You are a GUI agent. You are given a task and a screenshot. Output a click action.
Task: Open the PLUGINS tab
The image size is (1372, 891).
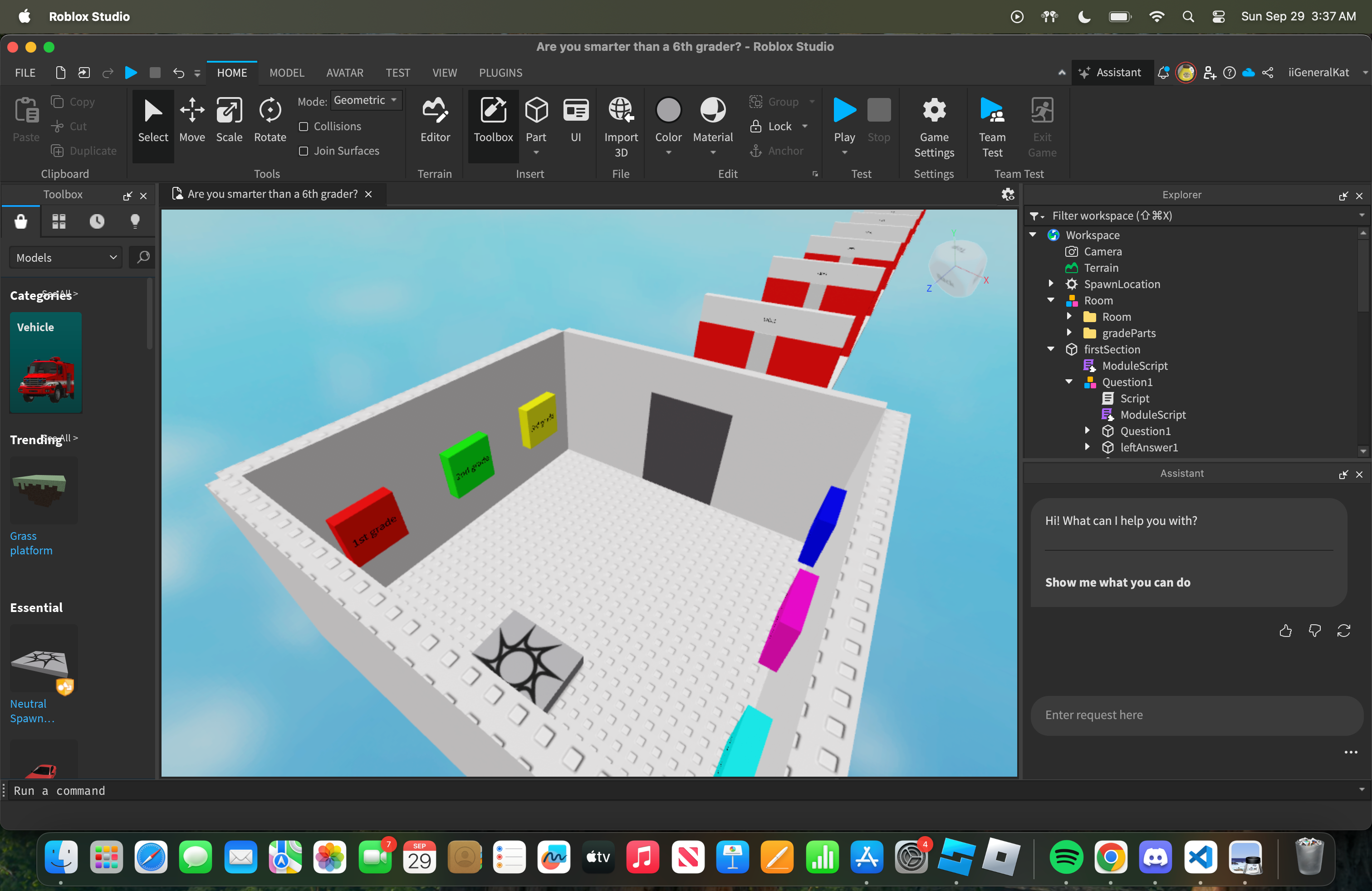[x=500, y=73]
